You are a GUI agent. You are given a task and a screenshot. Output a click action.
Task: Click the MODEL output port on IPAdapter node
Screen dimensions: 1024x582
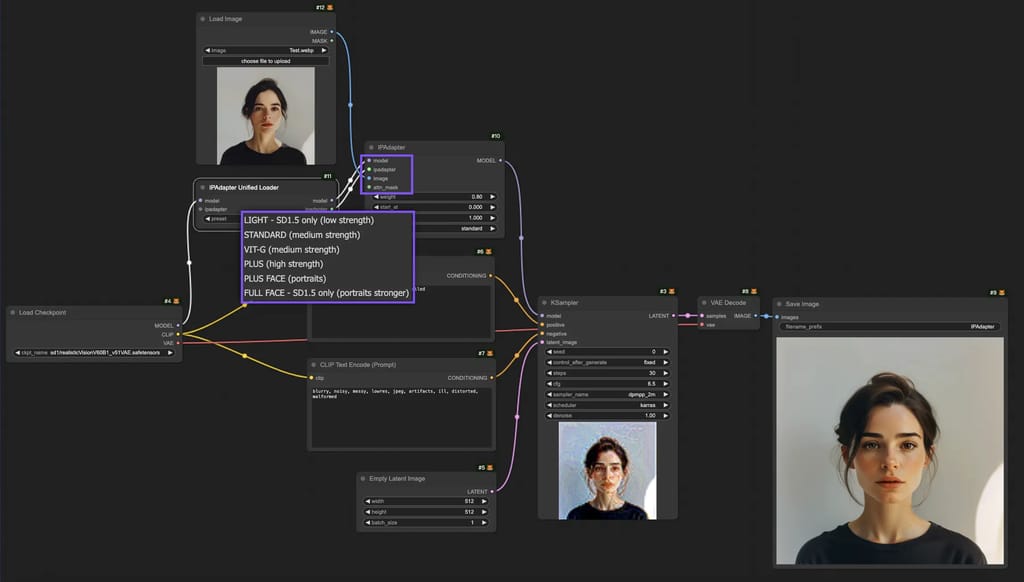click(500, 160)
